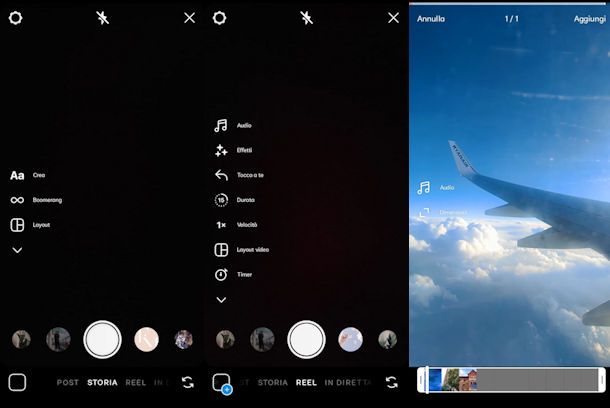Switch to REEL mode in left screen
This screenshot has height=408, width=610.
[135, 383]
